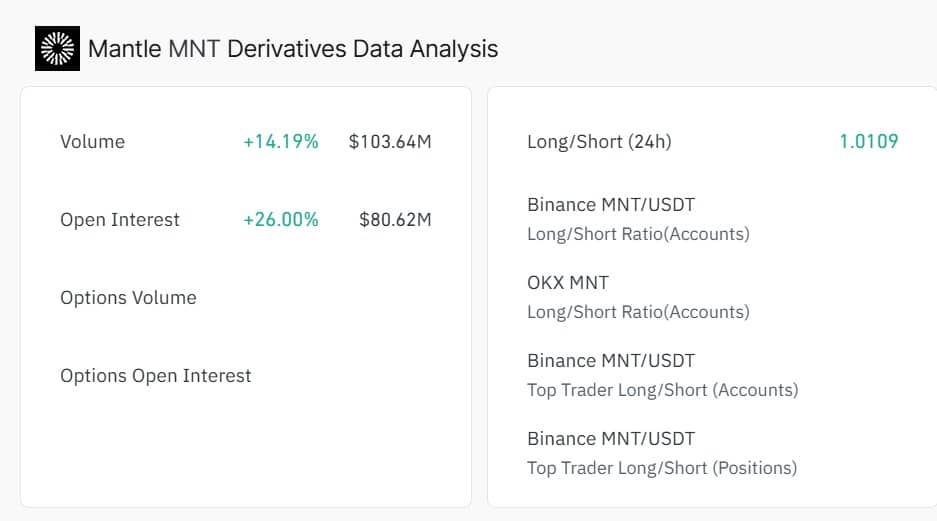The image size is (937, 521).
Task: Click the $80.62M open interest amount
Action: pos(395,220)
